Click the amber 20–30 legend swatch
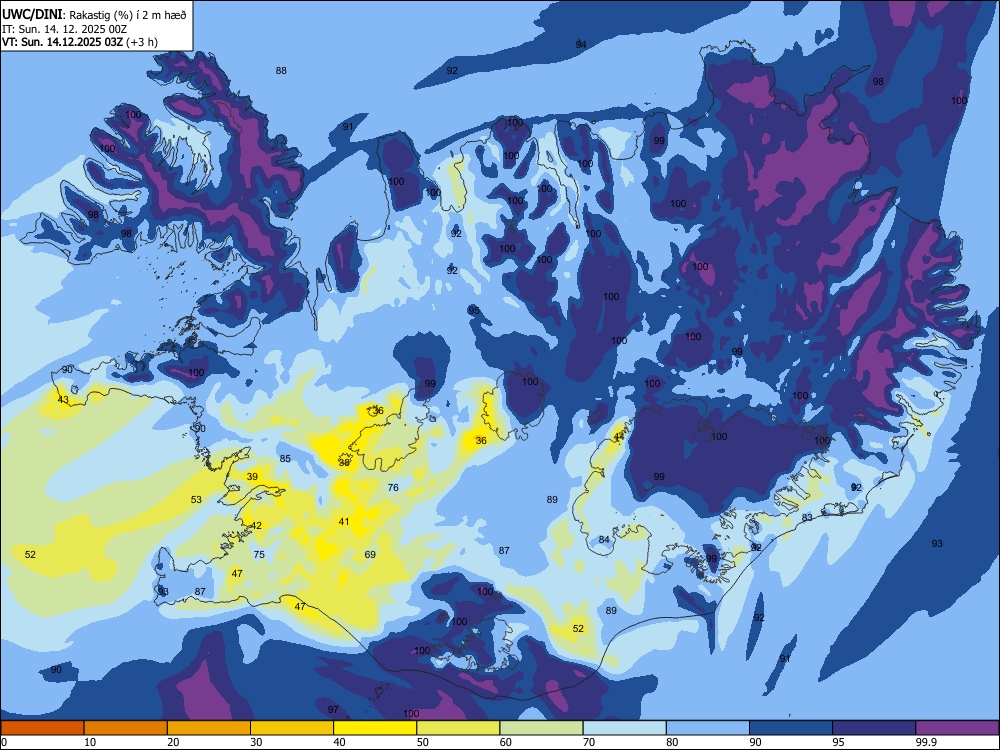Screen dimensions: 1000x750 pos(209,728)
